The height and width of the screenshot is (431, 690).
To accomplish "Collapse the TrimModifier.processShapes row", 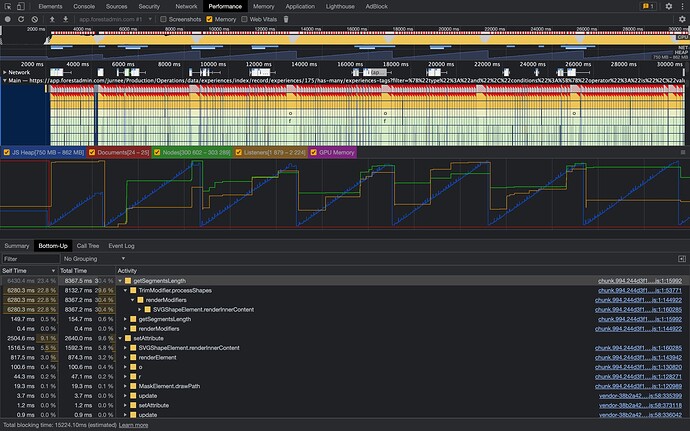I will click(125, 291).
